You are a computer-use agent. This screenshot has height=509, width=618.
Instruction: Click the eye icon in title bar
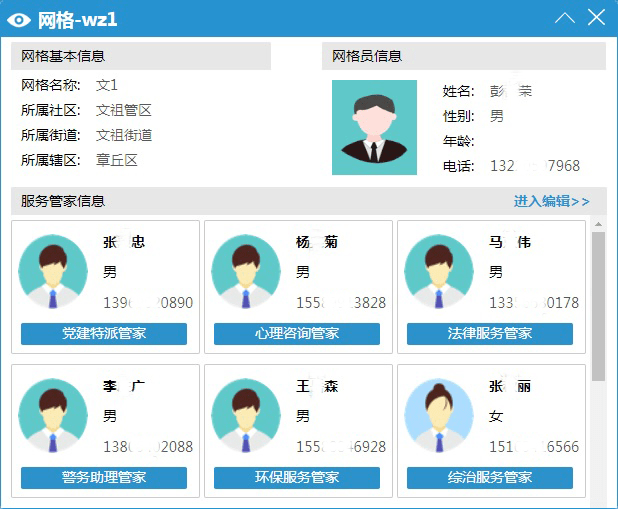19,18
